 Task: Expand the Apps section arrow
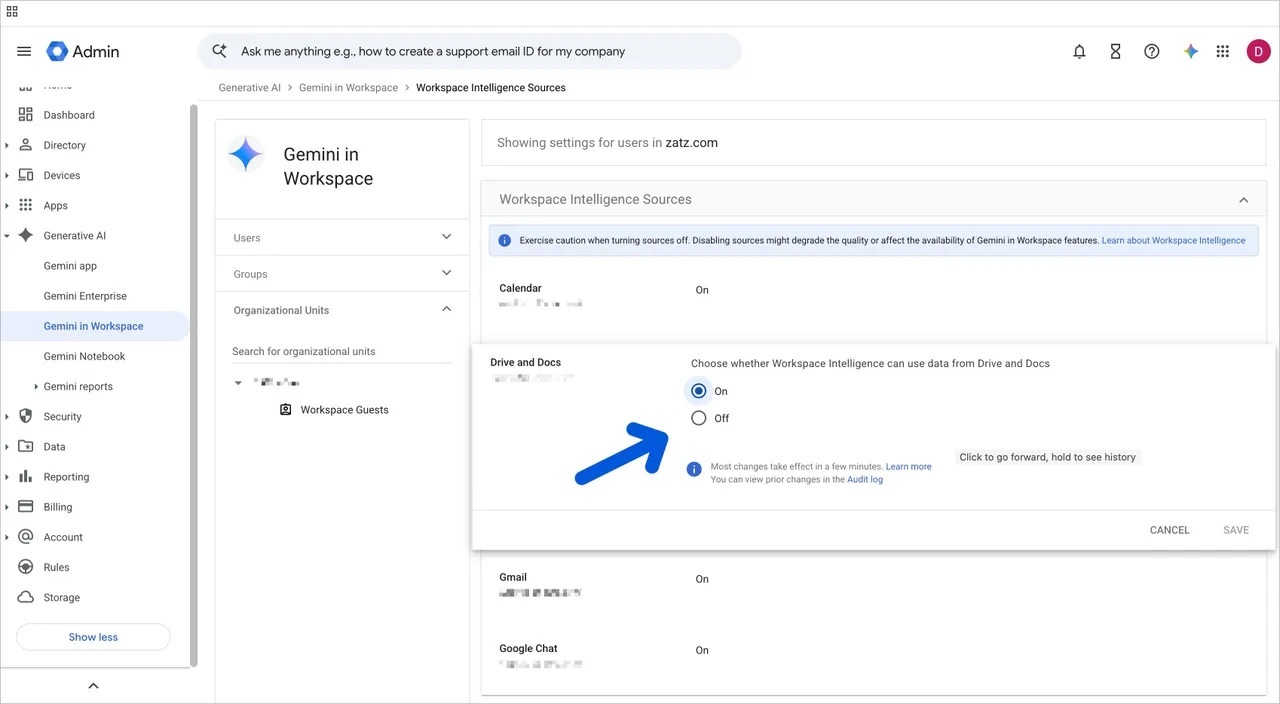[x=7, y=205]
